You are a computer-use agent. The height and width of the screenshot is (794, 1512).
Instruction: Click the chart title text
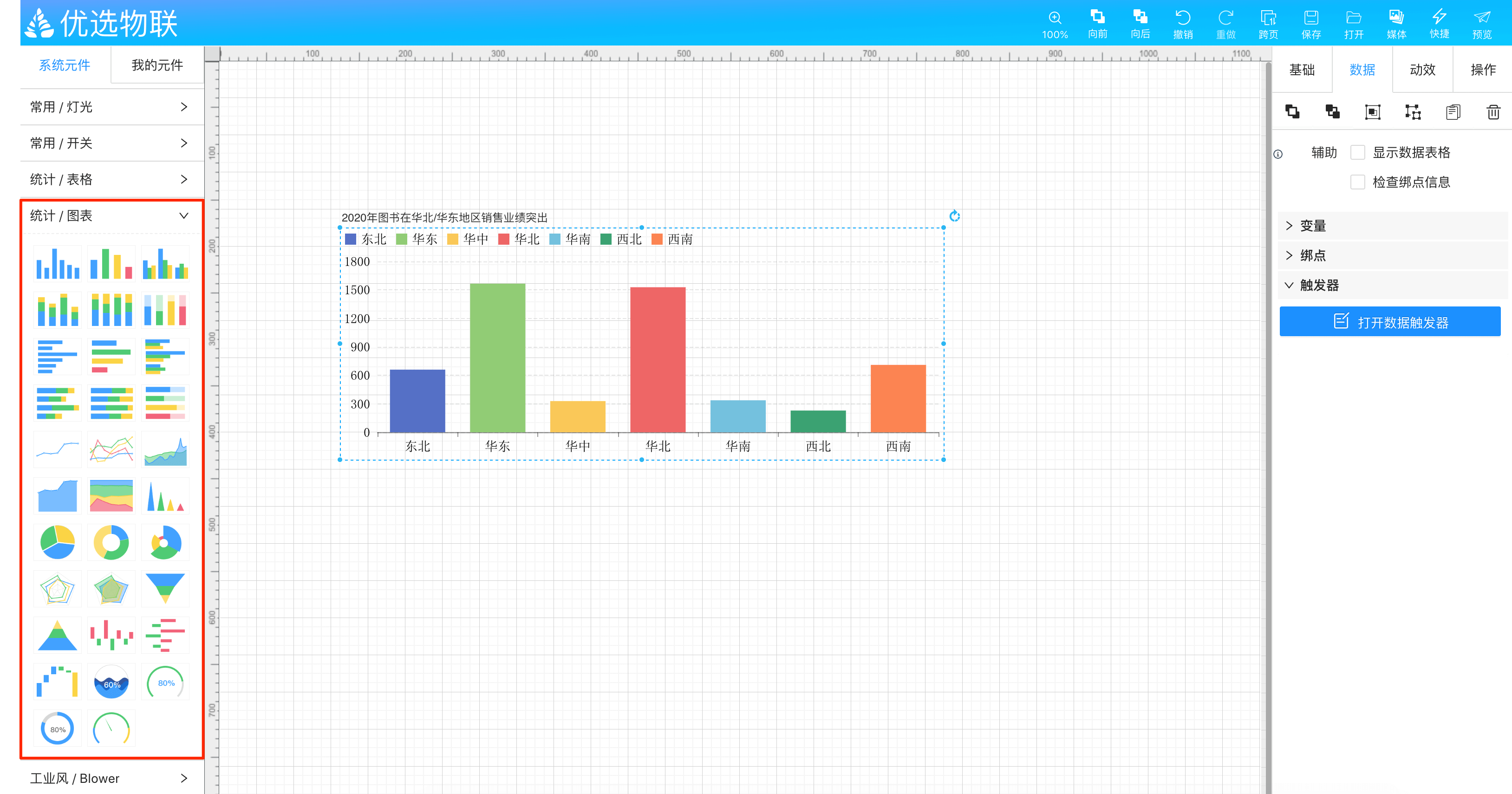444,218
